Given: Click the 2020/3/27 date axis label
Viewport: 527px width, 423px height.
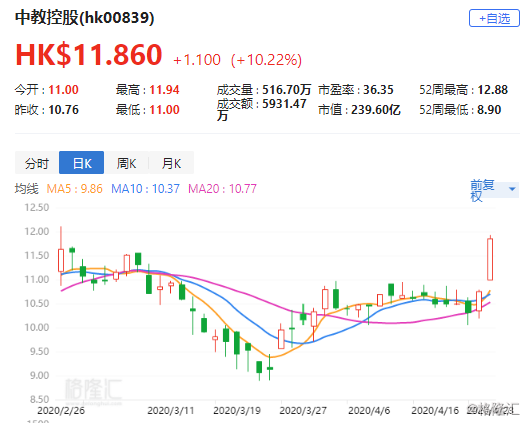Looking at the screenshot, I should [303, 410].
